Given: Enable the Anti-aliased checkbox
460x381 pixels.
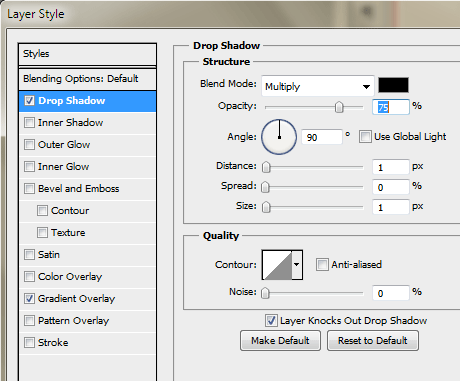Looking at the screenshot, I should coord(322,264).
